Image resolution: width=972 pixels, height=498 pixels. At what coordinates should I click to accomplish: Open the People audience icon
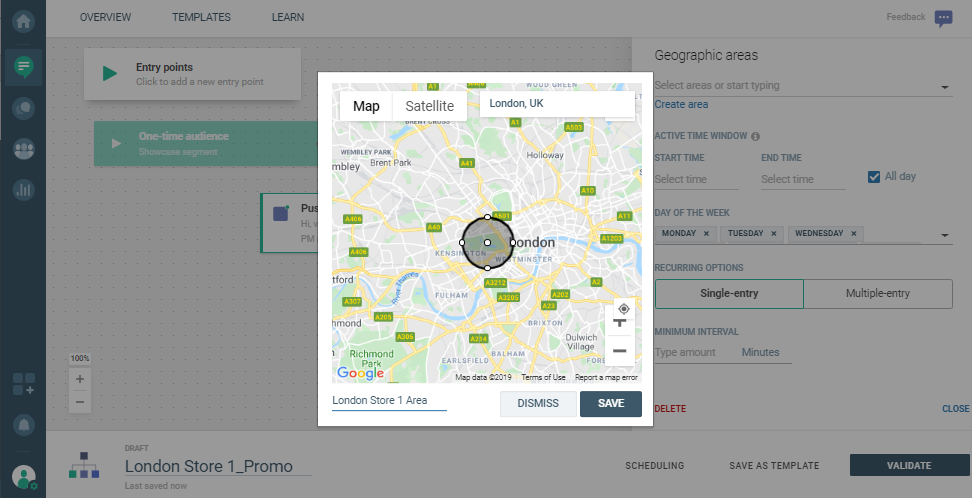coord(24,149)
